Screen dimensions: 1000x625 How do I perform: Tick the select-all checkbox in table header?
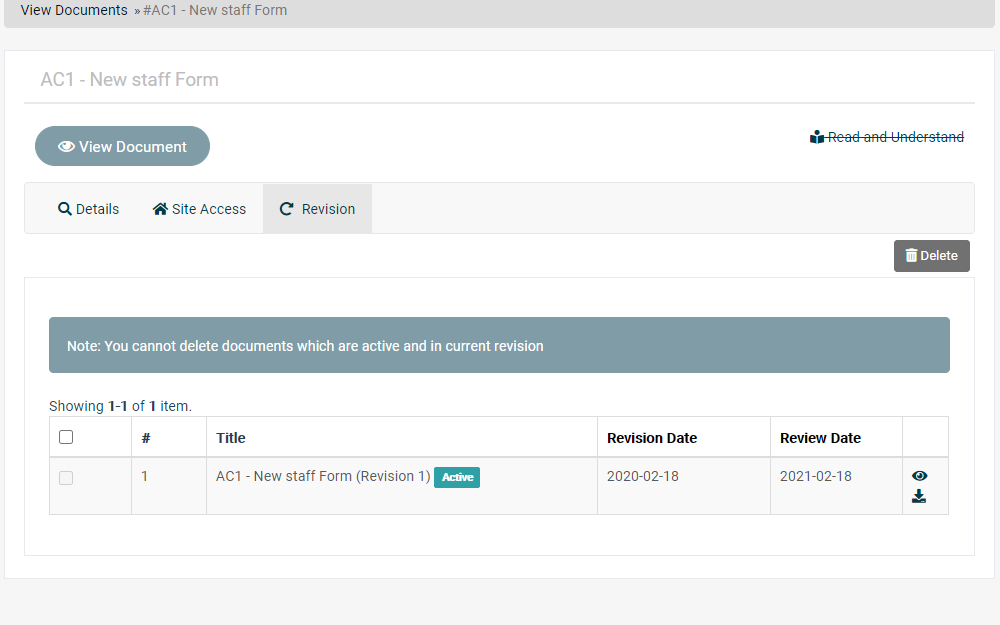pos(66,437)
